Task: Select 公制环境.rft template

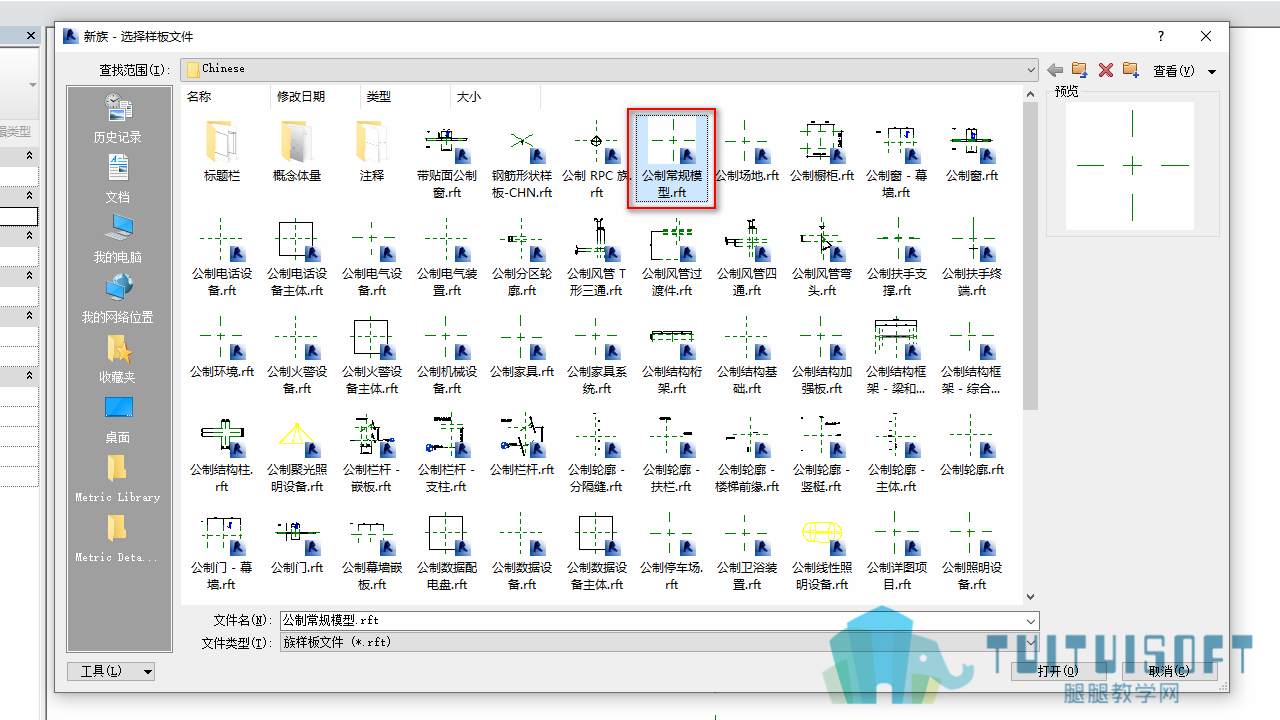Action: click(x=222, y=347)
